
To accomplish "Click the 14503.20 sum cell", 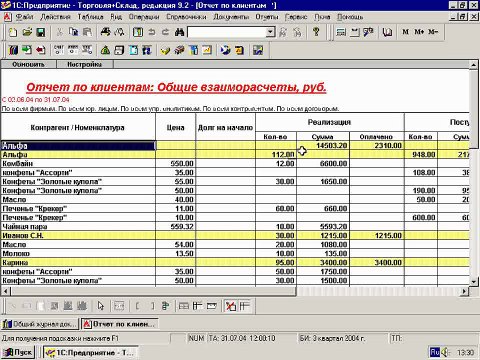I will point(323,145).
